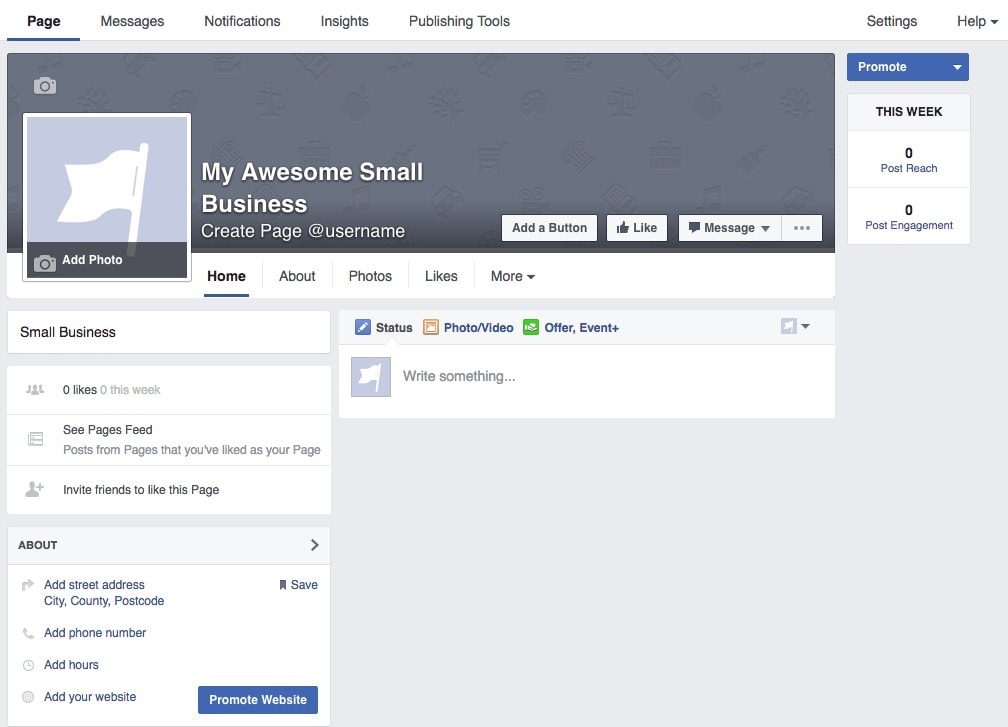Open the Publishing Tools tab
Screen dimensions: 1008x727
point(459,21)
